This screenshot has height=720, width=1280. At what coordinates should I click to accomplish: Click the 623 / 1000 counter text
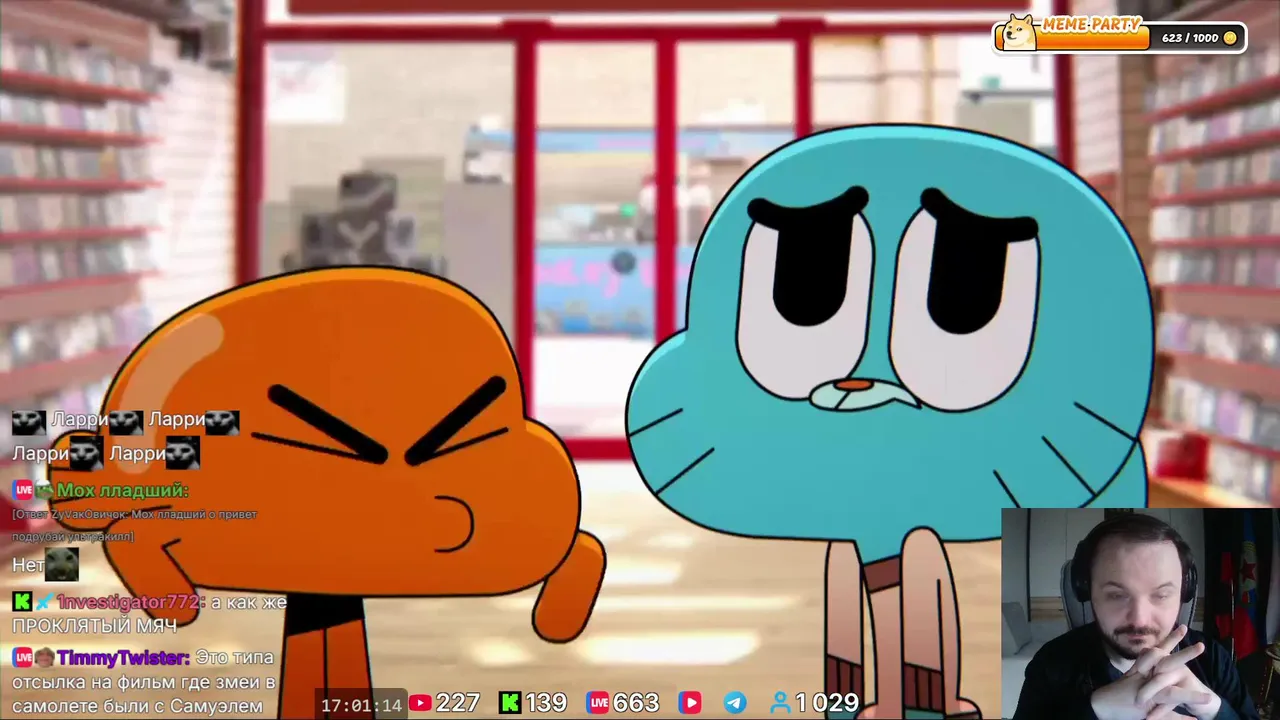(x=1190, y=38)
